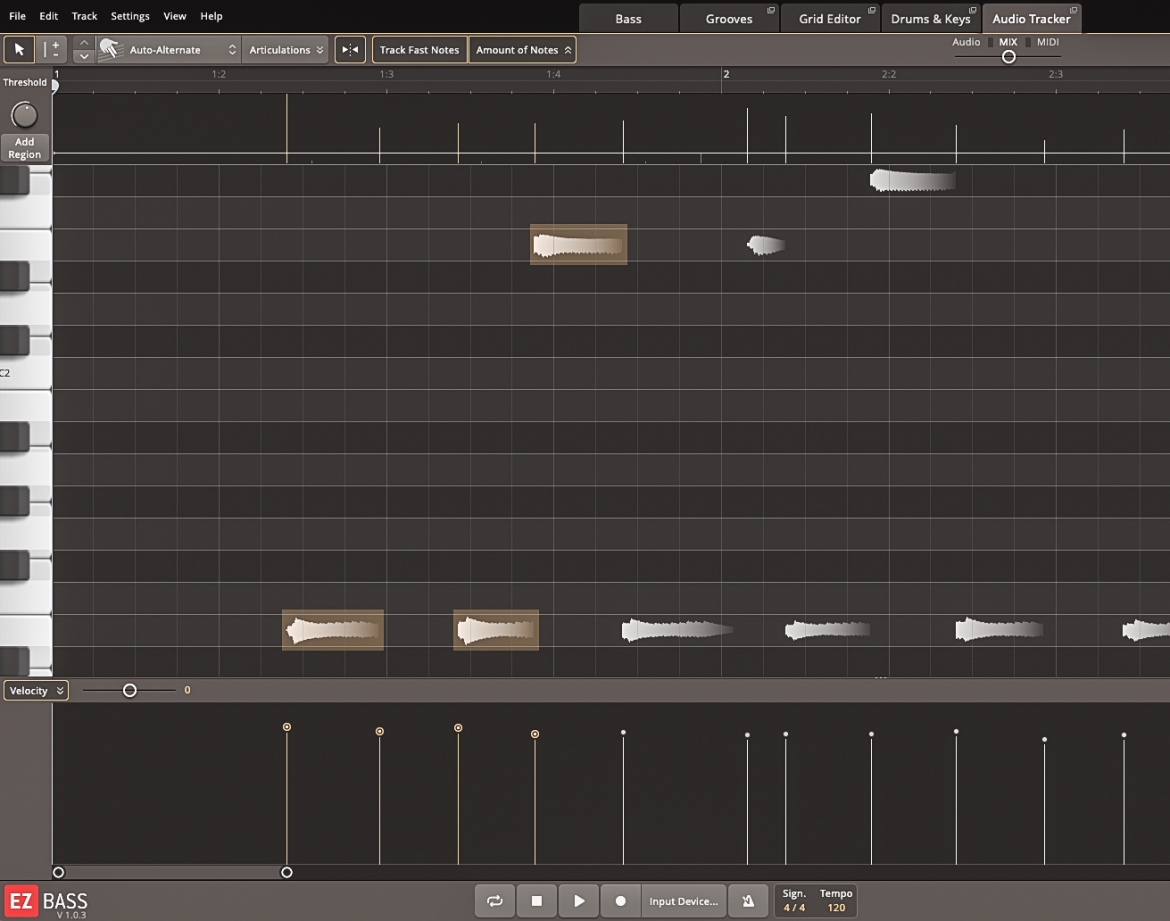Select the short note just after bar 2
Image resolution: width=1170 pixels, height=921 pixels.
pyautogui.click(x=766, y=245)
